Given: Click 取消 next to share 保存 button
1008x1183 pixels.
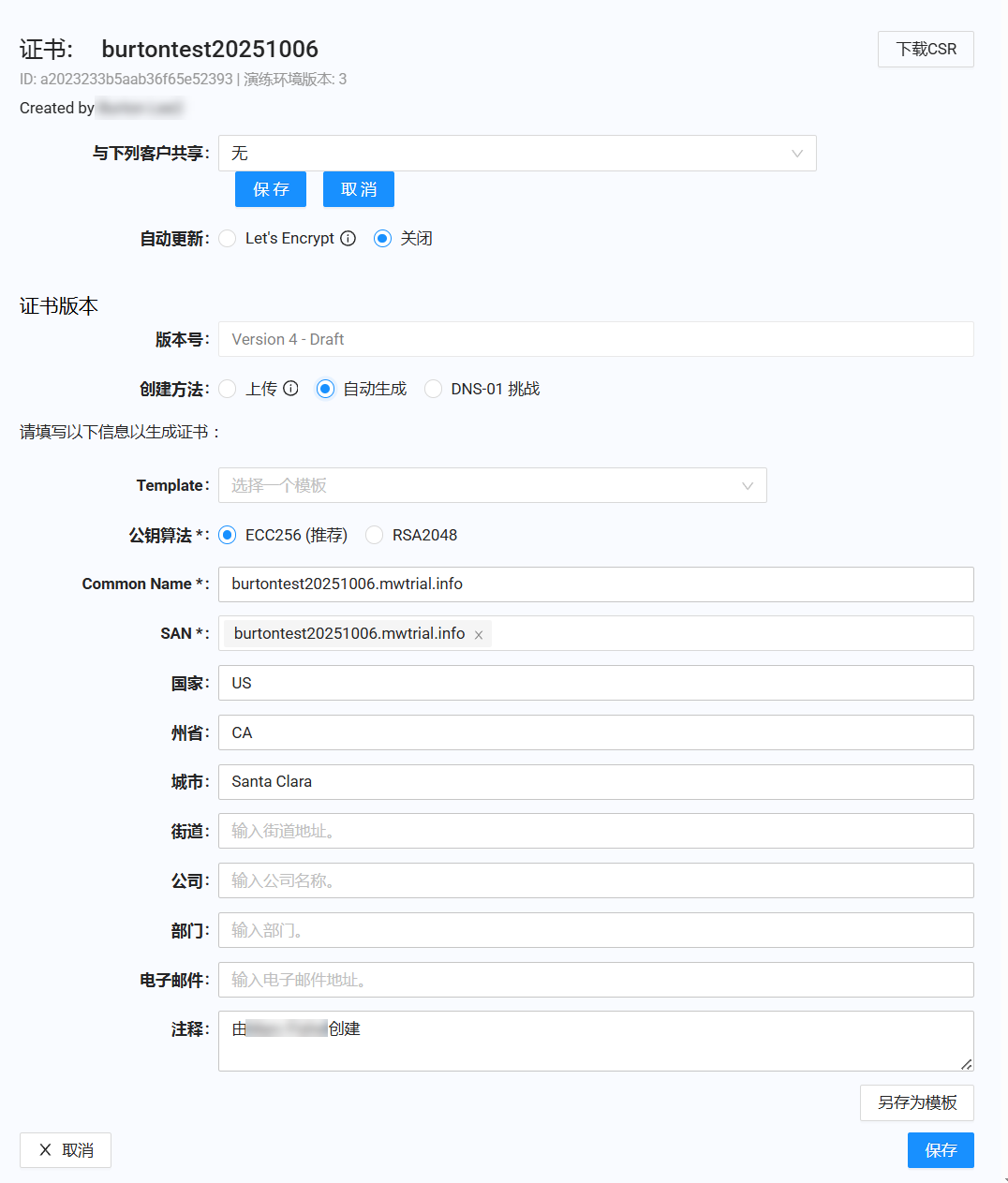Looking at the screenshot, I should [x=358, y=189].
